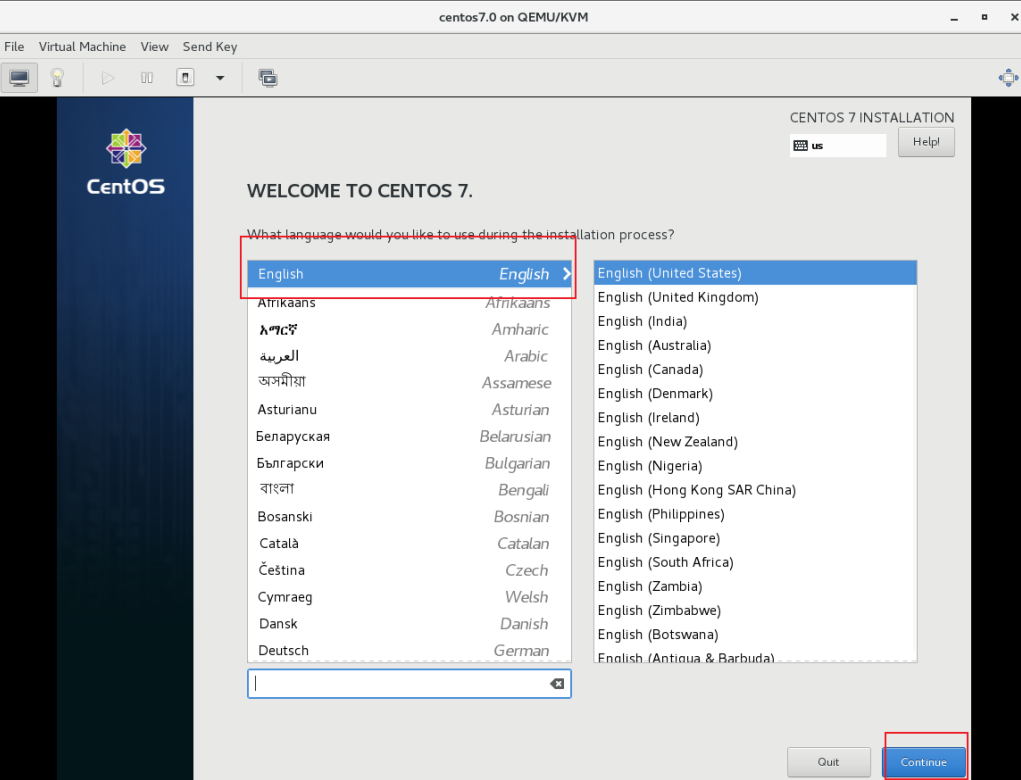
Task: Select Bulgarian language row
Action: [410, 463]
